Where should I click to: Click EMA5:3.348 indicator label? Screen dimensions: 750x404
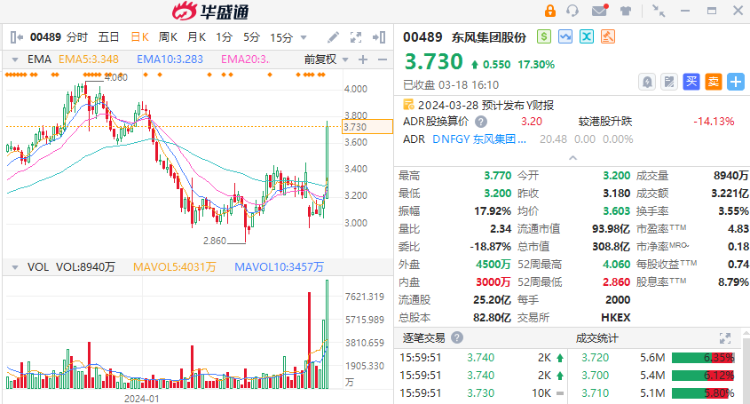coord(88,59)
